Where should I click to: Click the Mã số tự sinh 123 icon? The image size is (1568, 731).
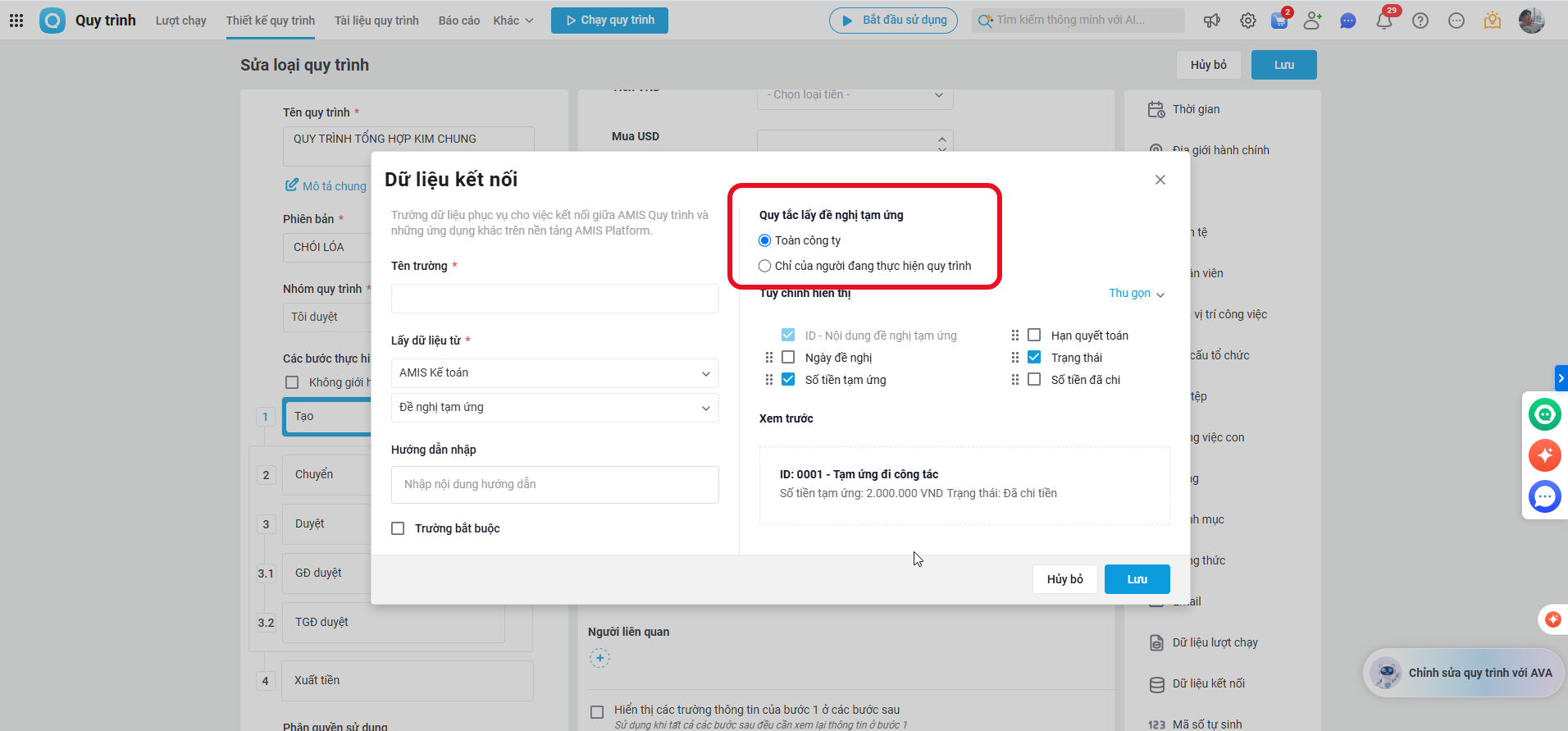(x=1156, y=724)
